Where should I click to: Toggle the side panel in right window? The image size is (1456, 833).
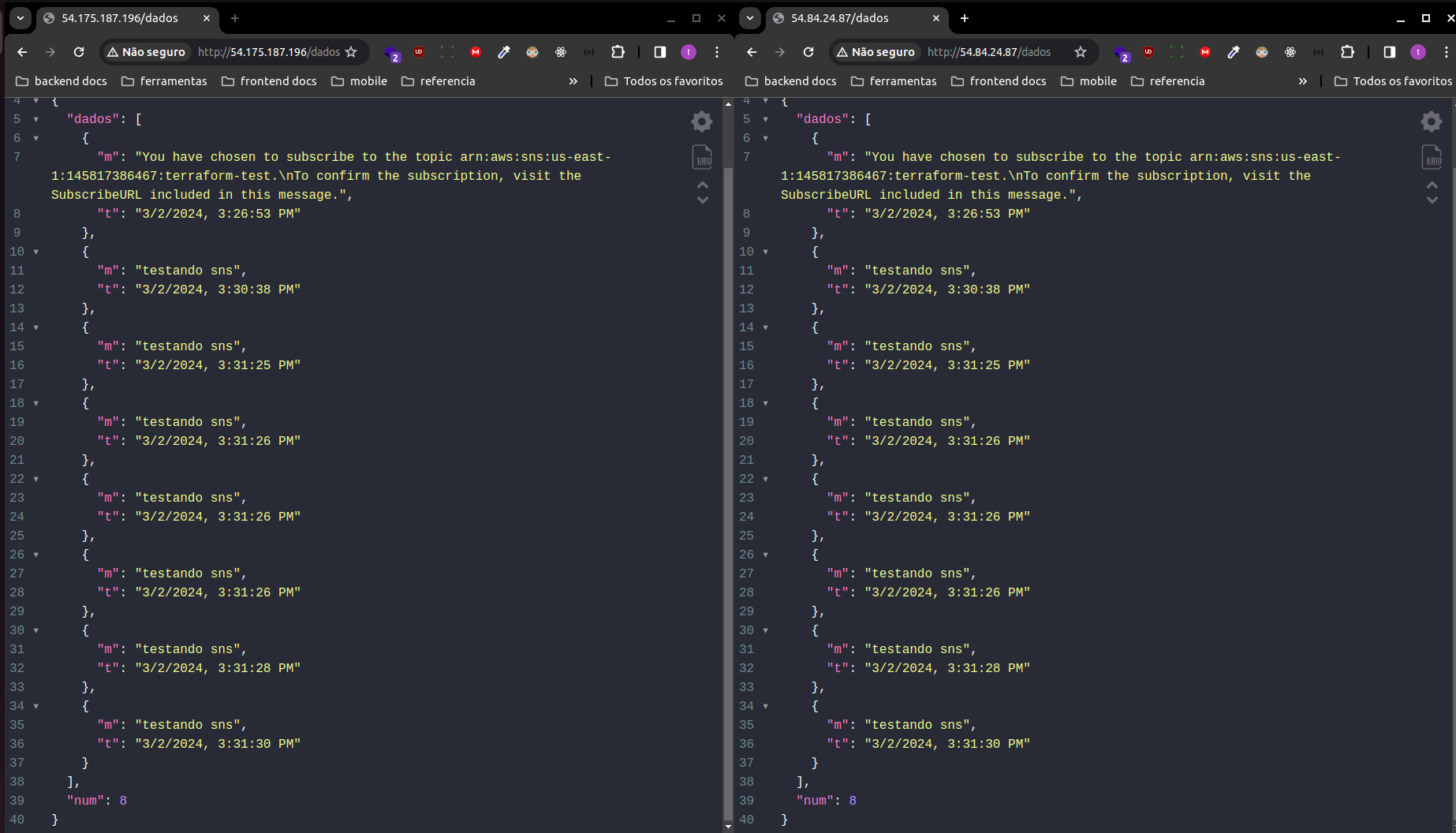click(1390, 52)
